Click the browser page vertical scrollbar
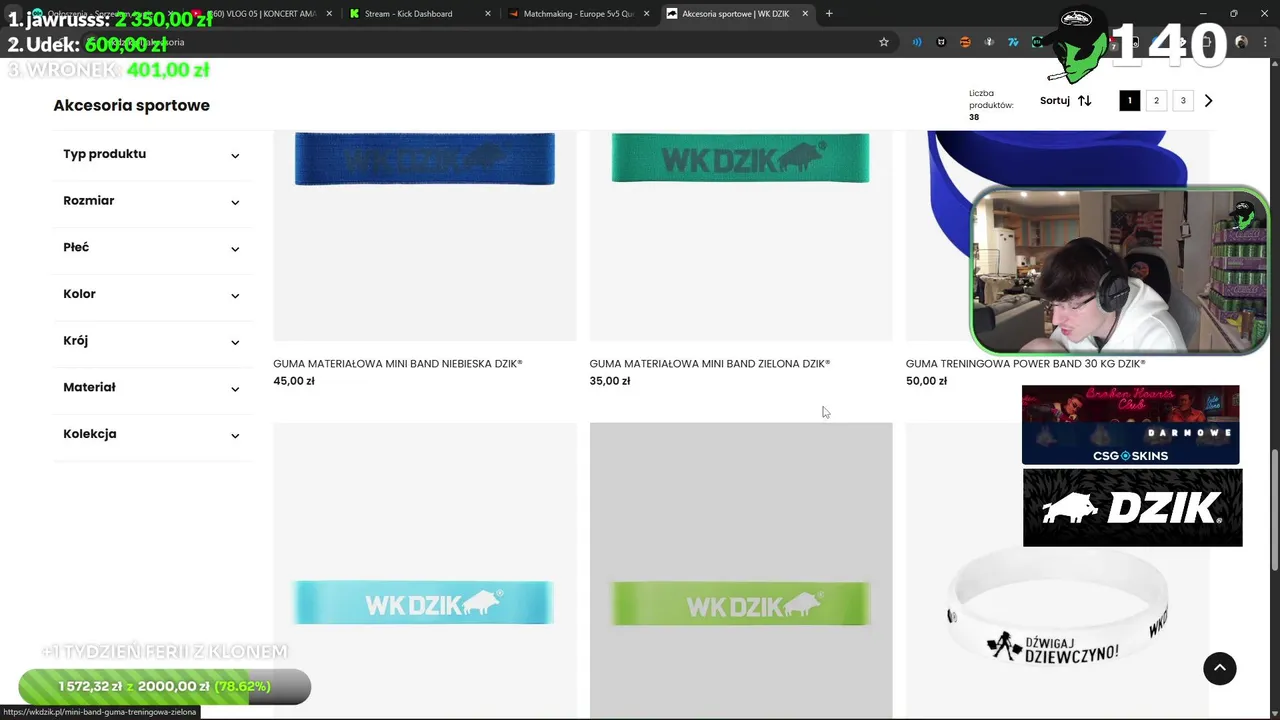 (1274, 510)
